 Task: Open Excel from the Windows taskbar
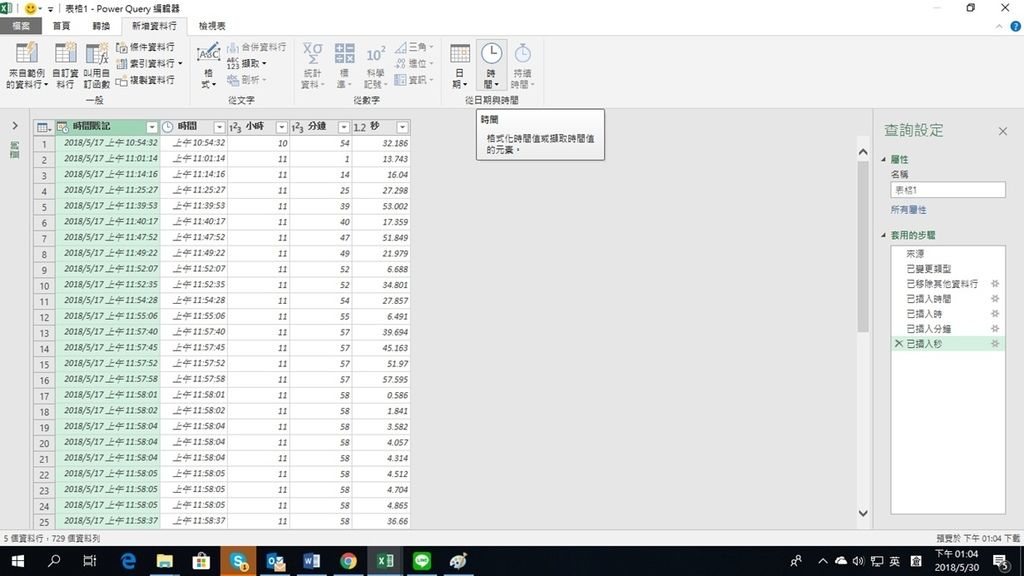click(385, 561)
